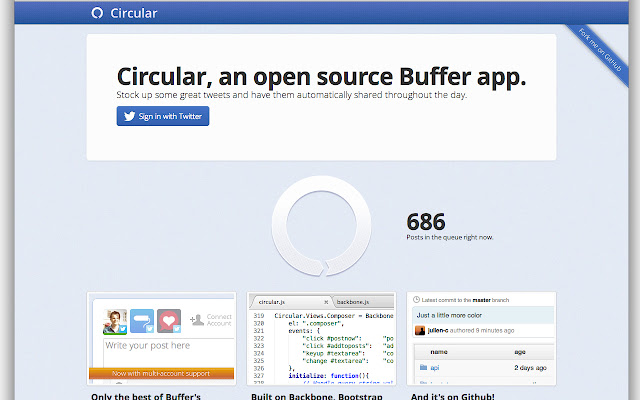Open the Circular brand name link
Screen dimensions: 640x400
pos(133,13)
